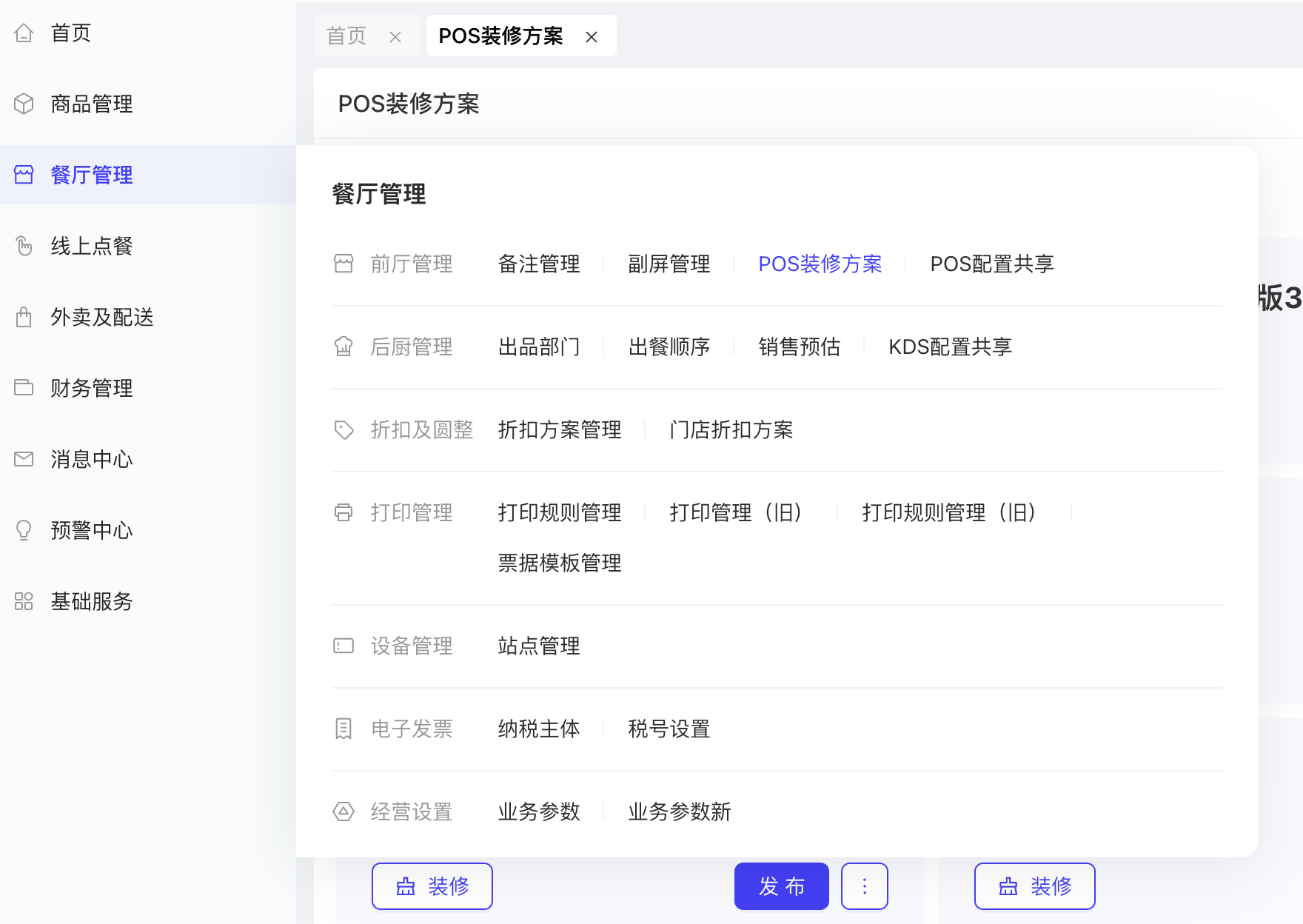Close the POS装修方案 tab

tap(592, 37)
